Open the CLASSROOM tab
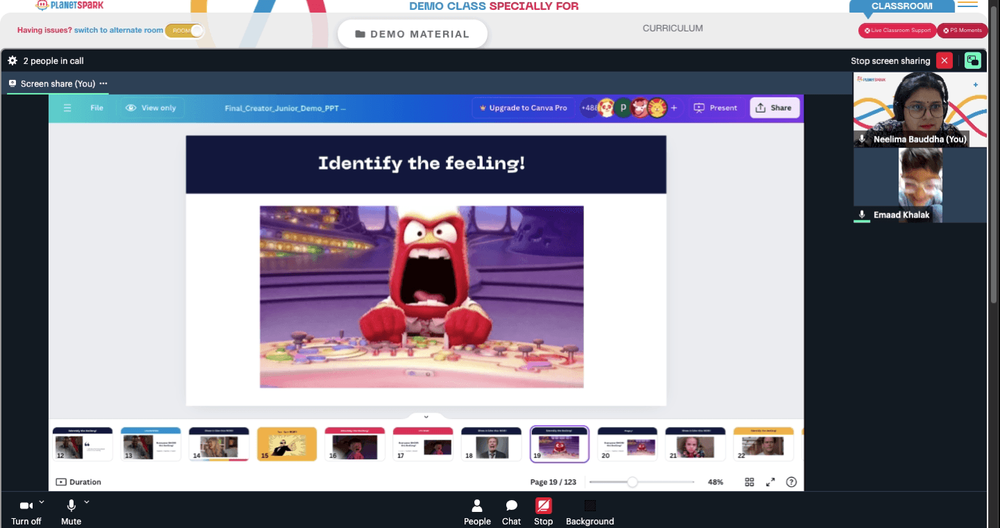Image resolution: width=1000 pixels, height=528 pixels. 902,6
